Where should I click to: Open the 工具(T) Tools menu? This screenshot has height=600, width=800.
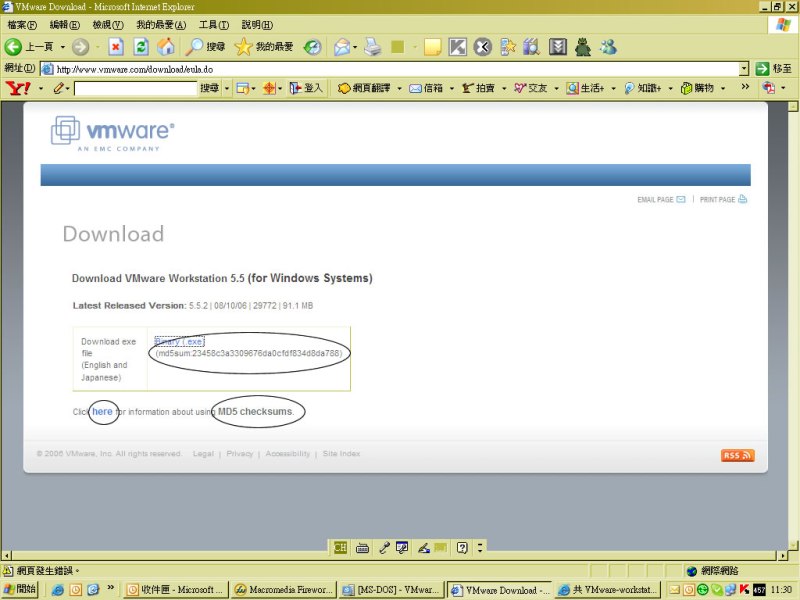coord(214,24)
